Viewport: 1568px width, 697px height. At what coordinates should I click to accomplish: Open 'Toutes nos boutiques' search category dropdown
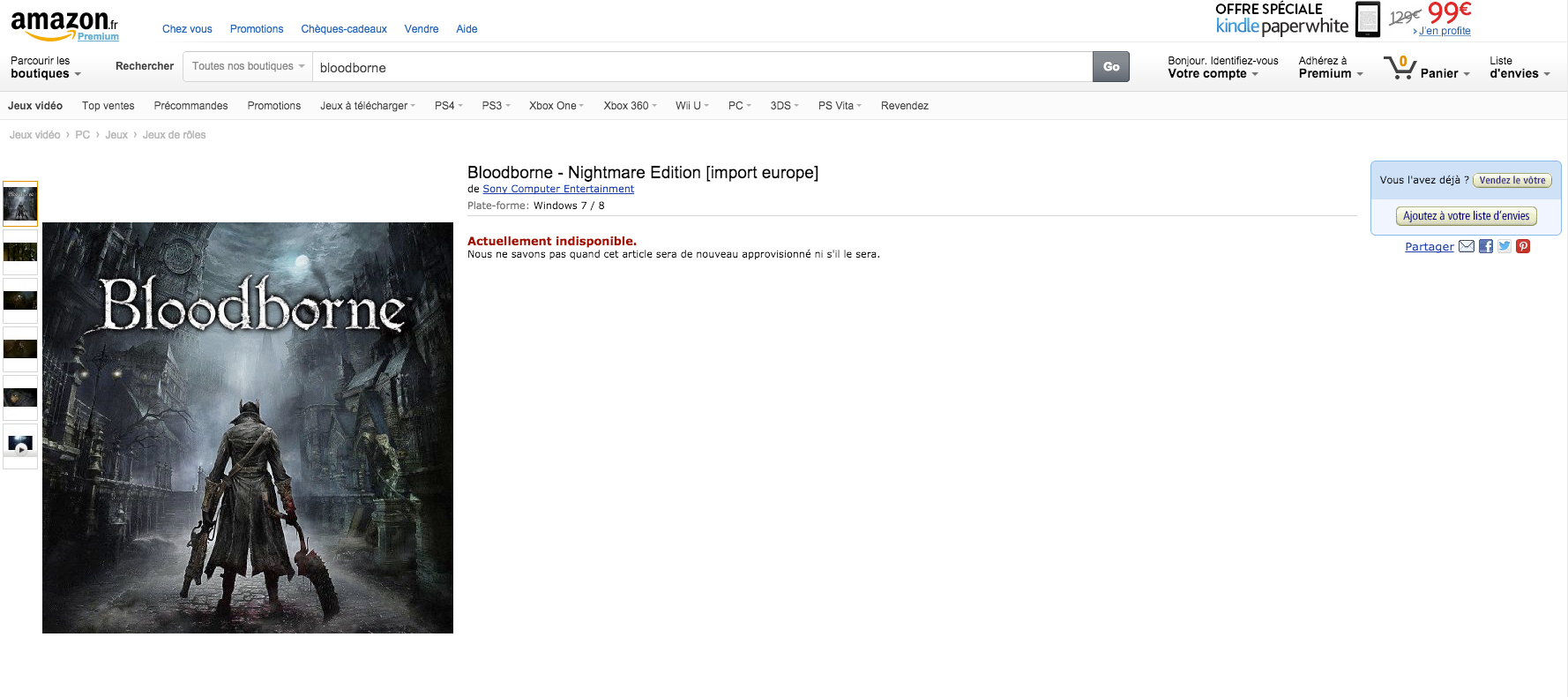coord(248,66)
